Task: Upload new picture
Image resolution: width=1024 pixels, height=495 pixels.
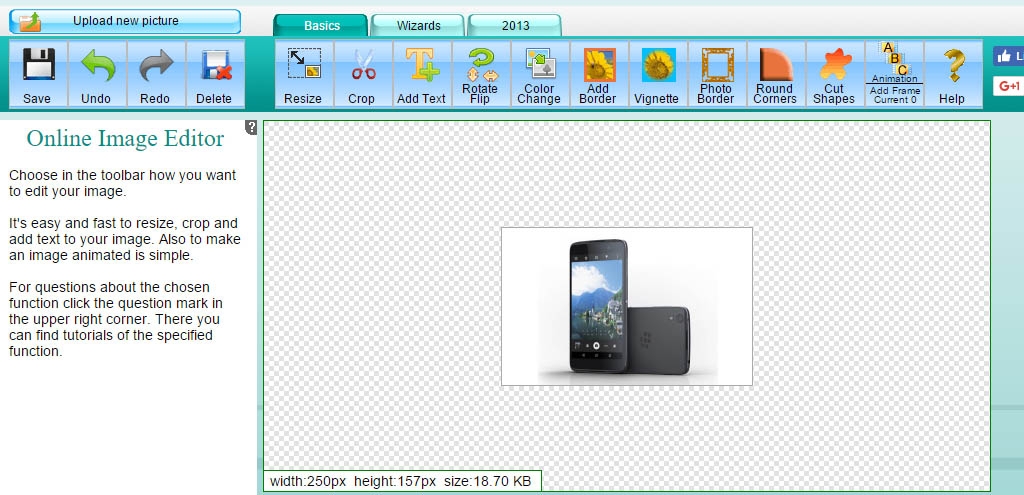Action: click(x=125, y=22)
